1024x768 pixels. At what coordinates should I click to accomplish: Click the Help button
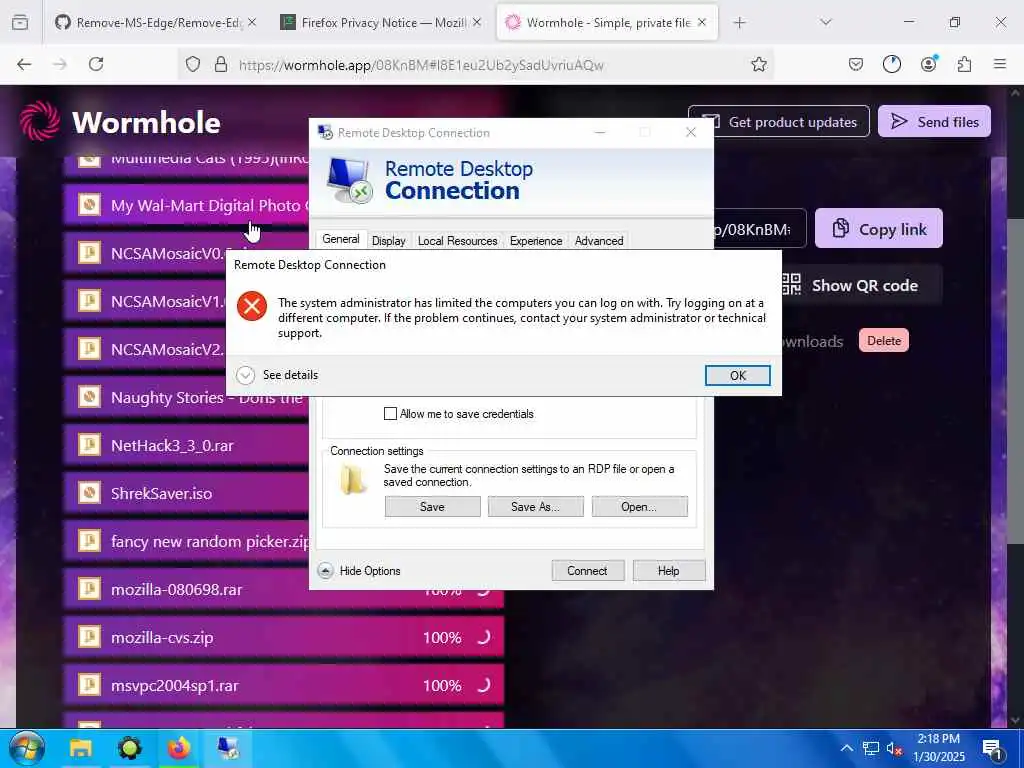point(668,571)
